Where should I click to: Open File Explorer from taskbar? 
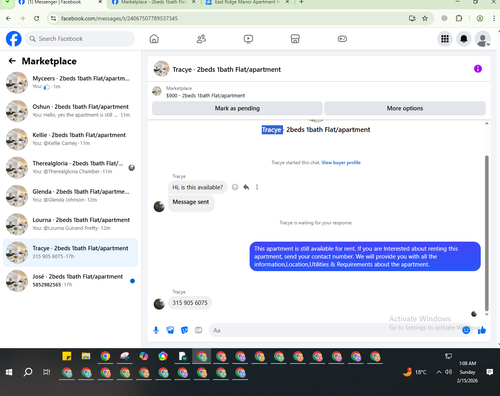click(86, 356)
